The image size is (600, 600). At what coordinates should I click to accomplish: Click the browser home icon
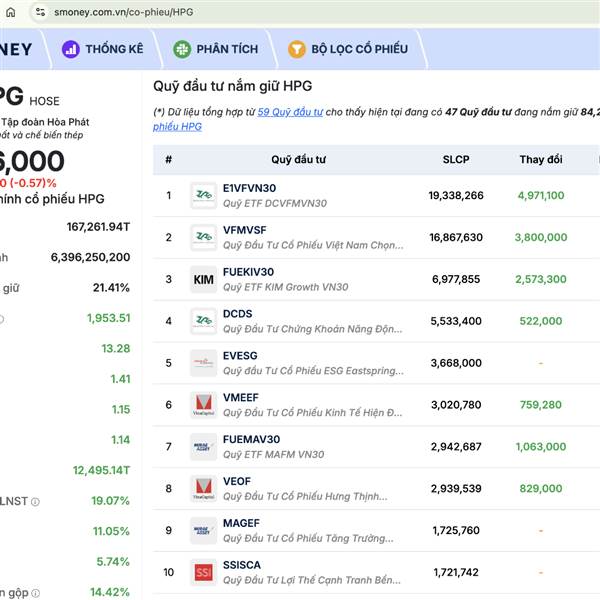coord(11,12)
